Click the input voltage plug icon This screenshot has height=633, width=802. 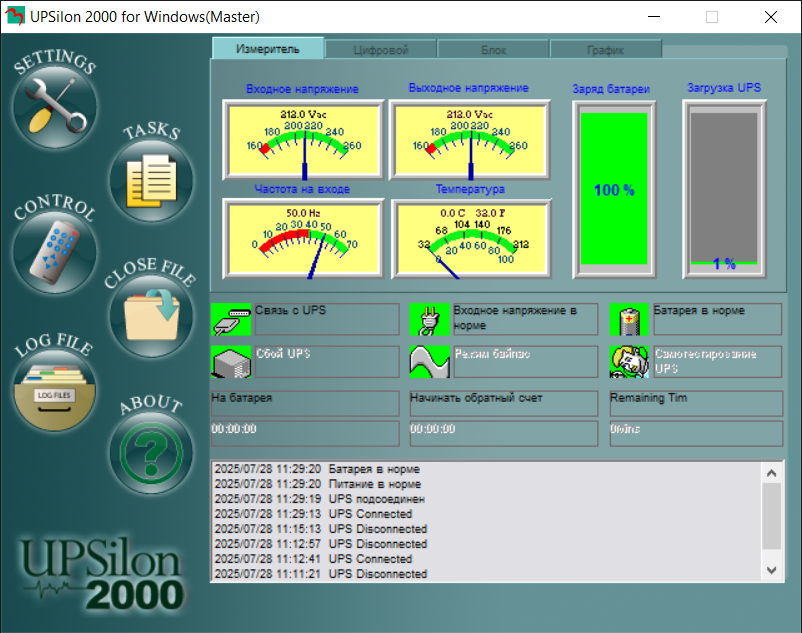click(x=430, y=320)
